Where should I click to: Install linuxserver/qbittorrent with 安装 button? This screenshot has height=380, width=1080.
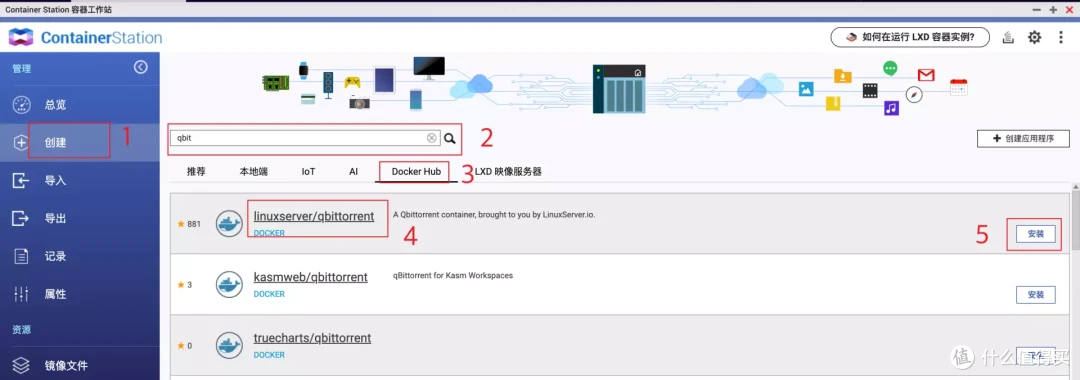click(x=1036, y=234)
